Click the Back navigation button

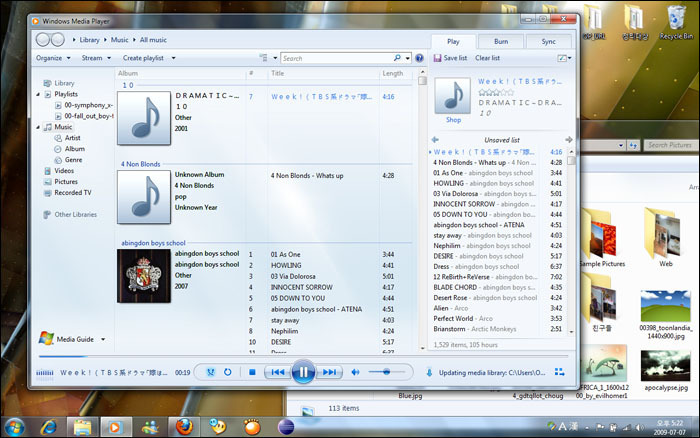[43, 40]
